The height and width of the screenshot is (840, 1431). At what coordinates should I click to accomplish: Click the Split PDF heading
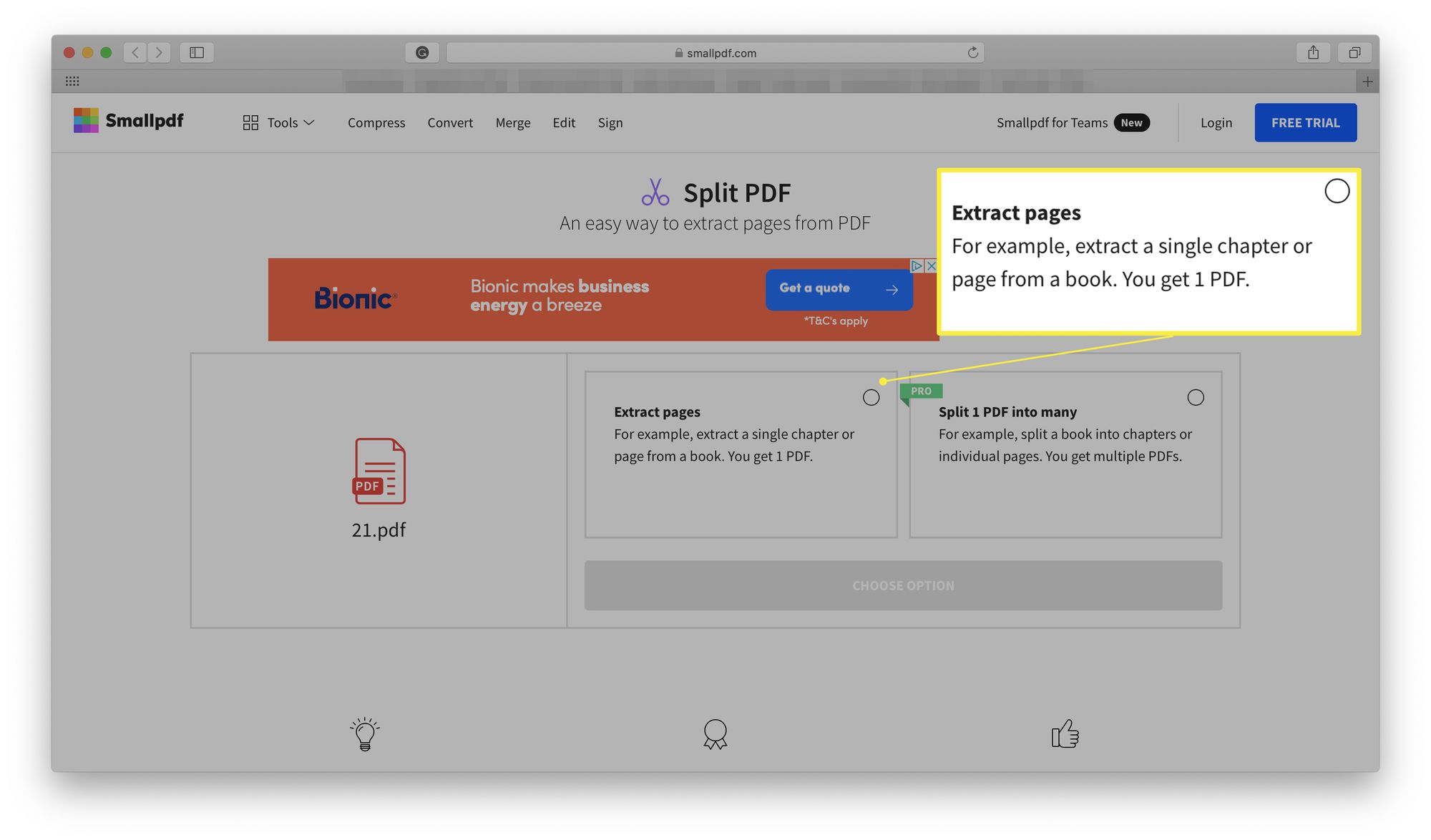737,192
